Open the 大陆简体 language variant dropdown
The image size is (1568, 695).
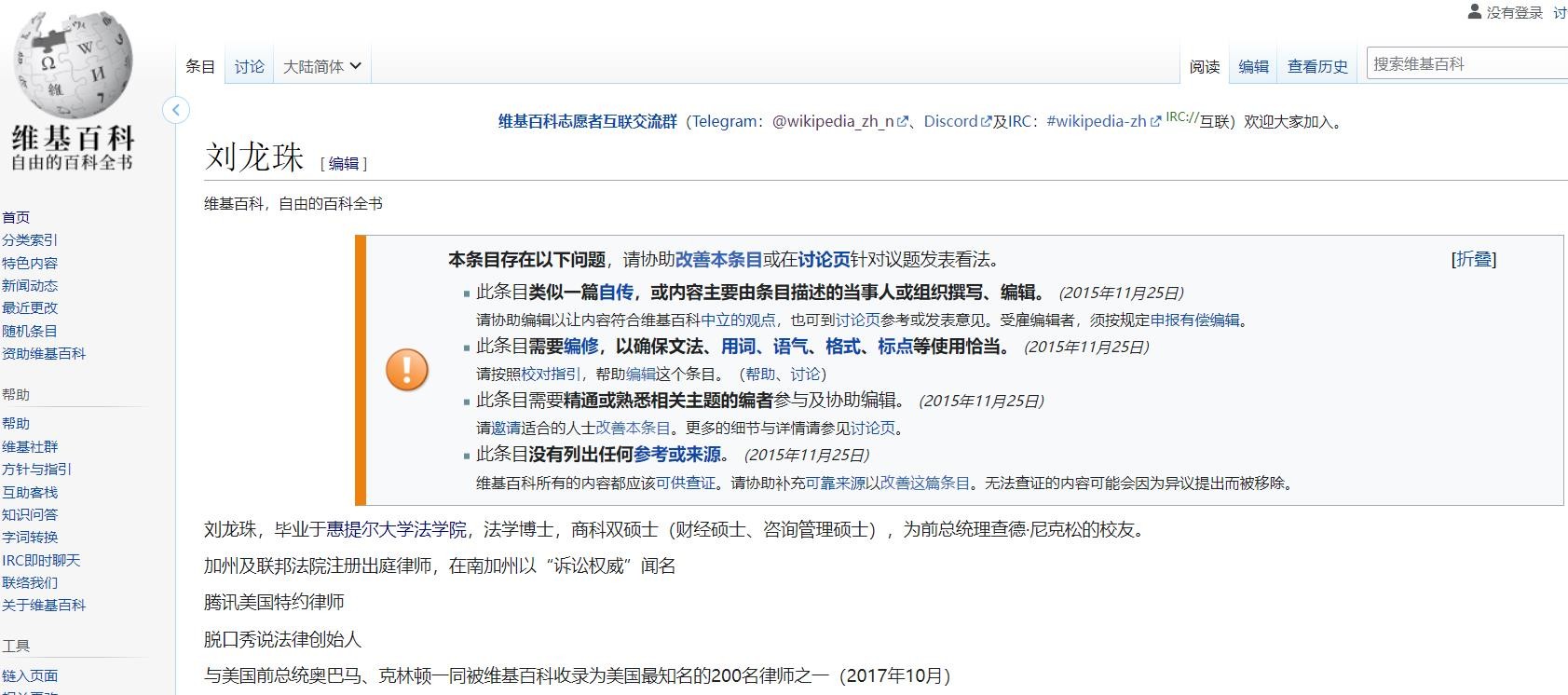pos(321,66)
